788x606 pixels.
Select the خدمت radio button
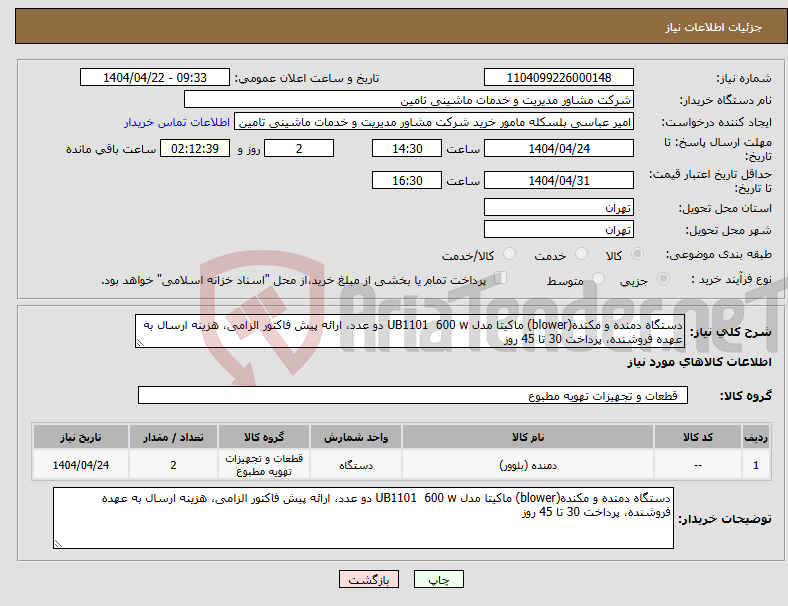point(581,254)
